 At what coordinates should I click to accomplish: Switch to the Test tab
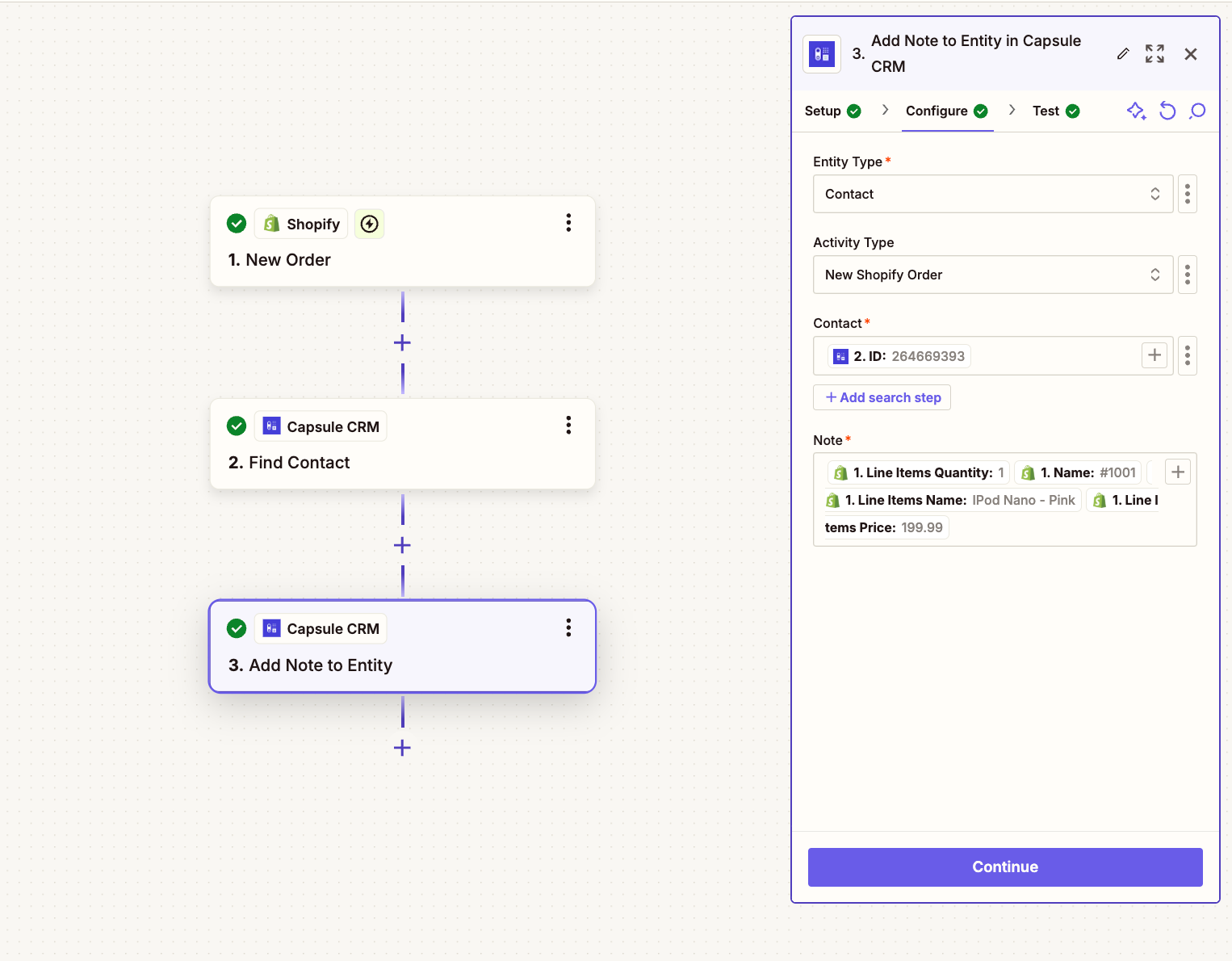click(x=1056, y=111)
